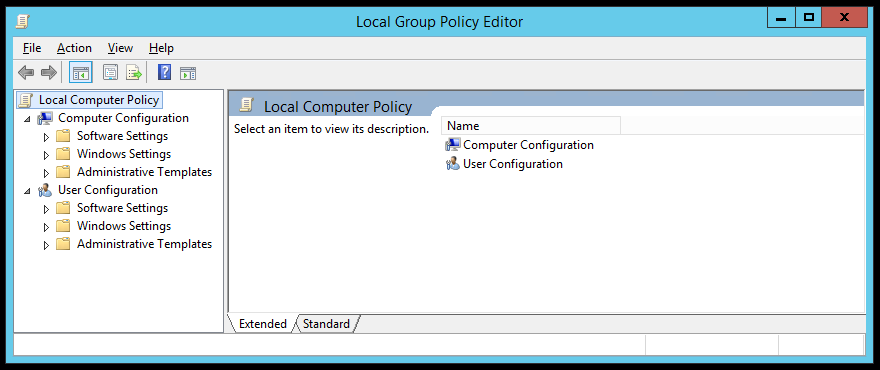This screenshot has height=370, width=880.
Task: Expand Software Settings under Computer Configuration
Action: click(47, 136)
